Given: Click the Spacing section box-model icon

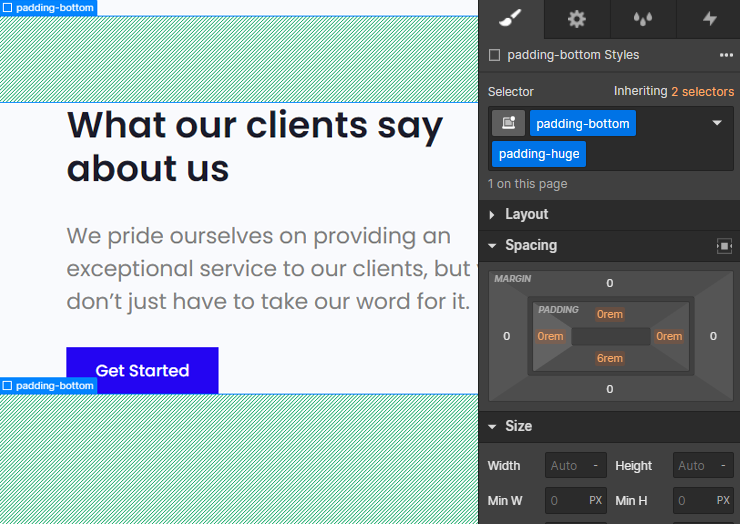Looking at the screenshot, I should pyautogui.click(x=724, y=246).
